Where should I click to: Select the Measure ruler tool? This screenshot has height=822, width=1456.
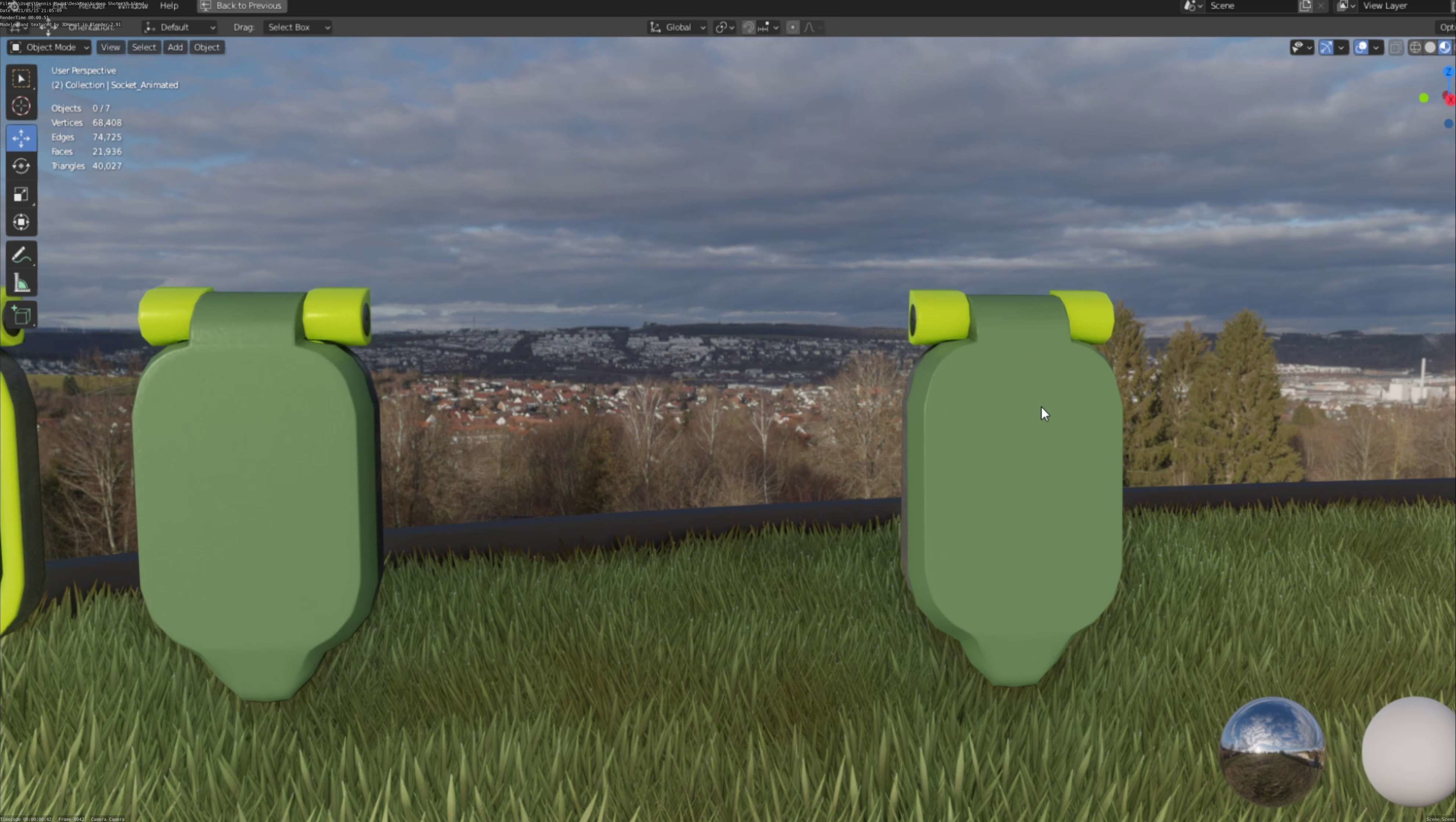(x=21, y=283)
